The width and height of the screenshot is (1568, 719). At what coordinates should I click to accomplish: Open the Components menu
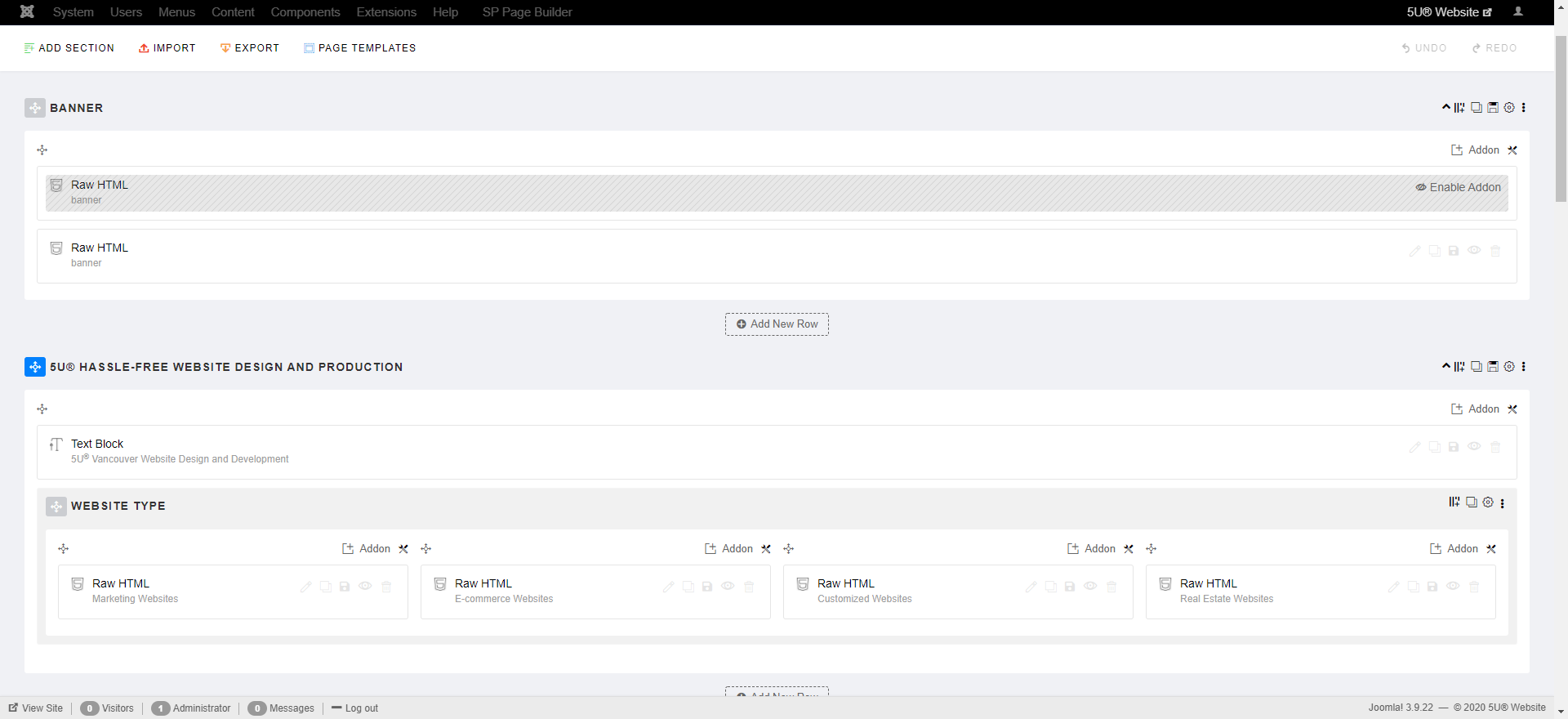[x=305, y=12]
